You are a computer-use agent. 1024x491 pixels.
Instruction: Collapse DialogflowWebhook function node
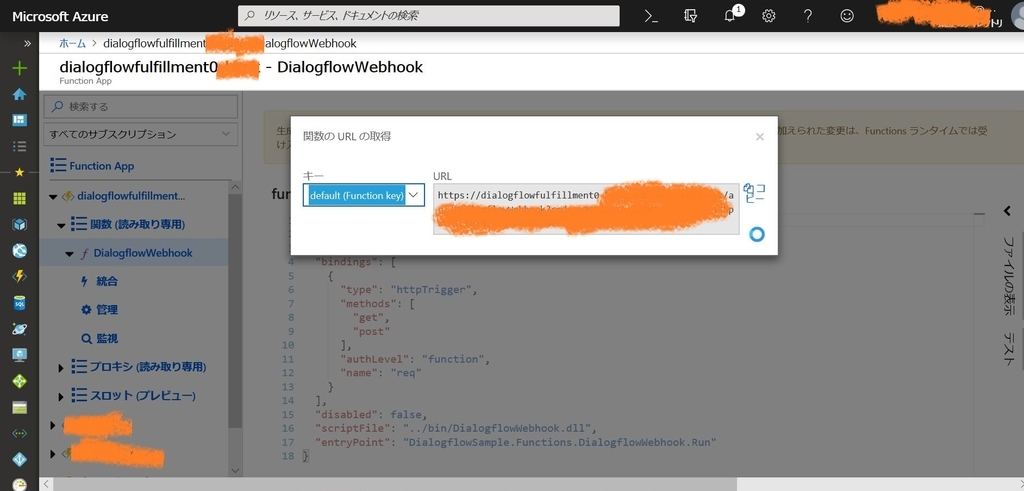point(69,254)
